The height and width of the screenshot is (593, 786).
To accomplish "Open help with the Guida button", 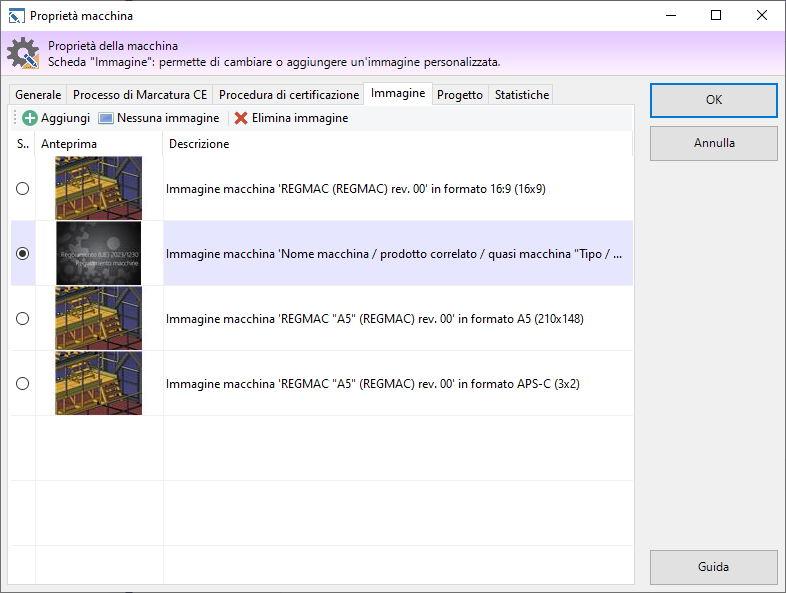I will (x=713, y=567).
